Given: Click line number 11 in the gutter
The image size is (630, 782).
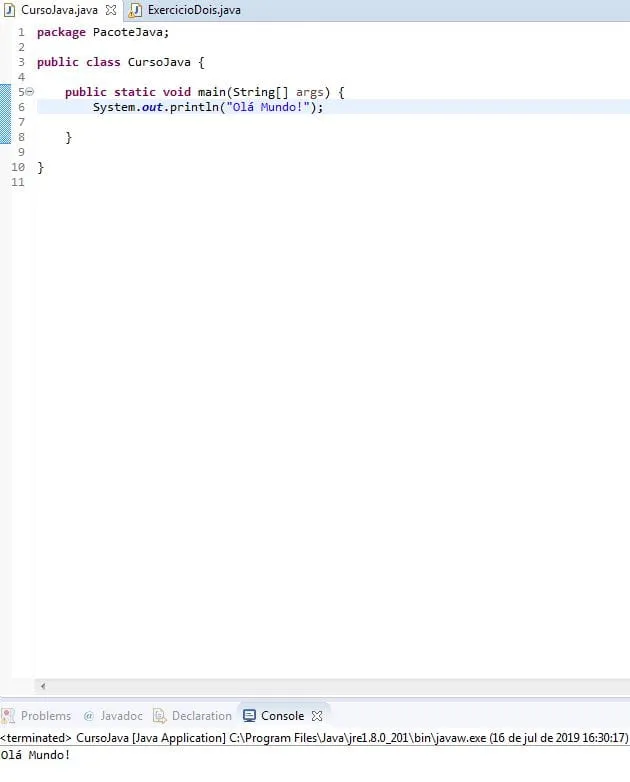Looking at the screenshot, I should click(x=18, y=182).
